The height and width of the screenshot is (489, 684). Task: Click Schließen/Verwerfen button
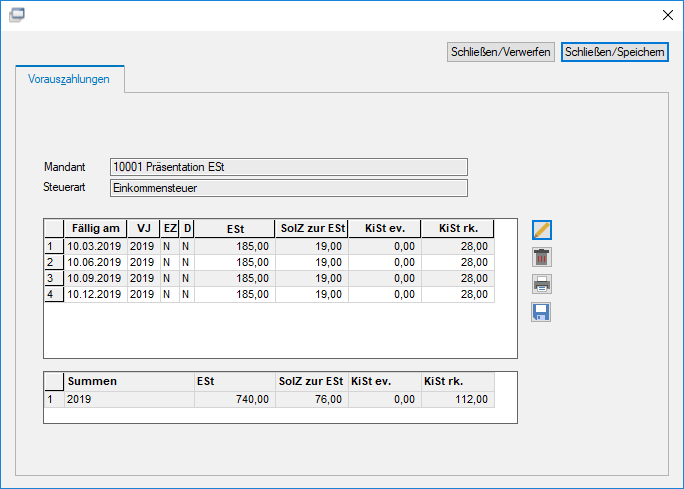[x=500, y=52]
